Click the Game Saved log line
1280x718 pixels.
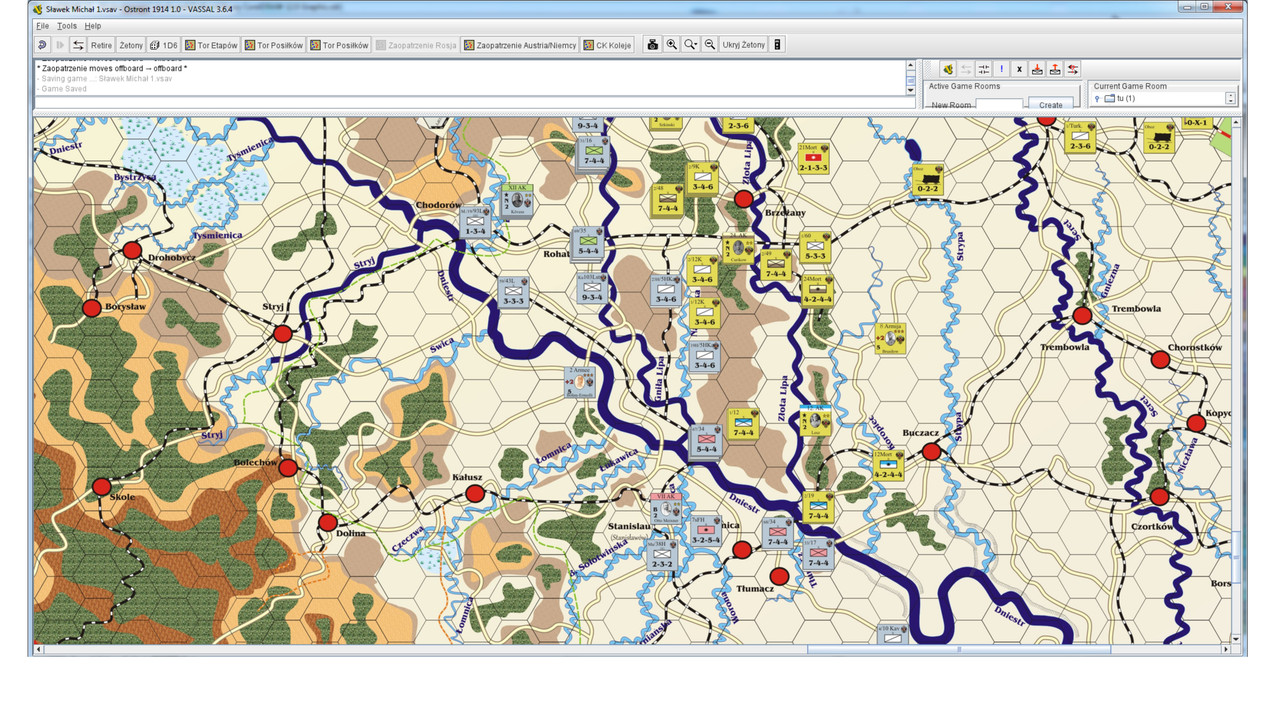[64, 89]
